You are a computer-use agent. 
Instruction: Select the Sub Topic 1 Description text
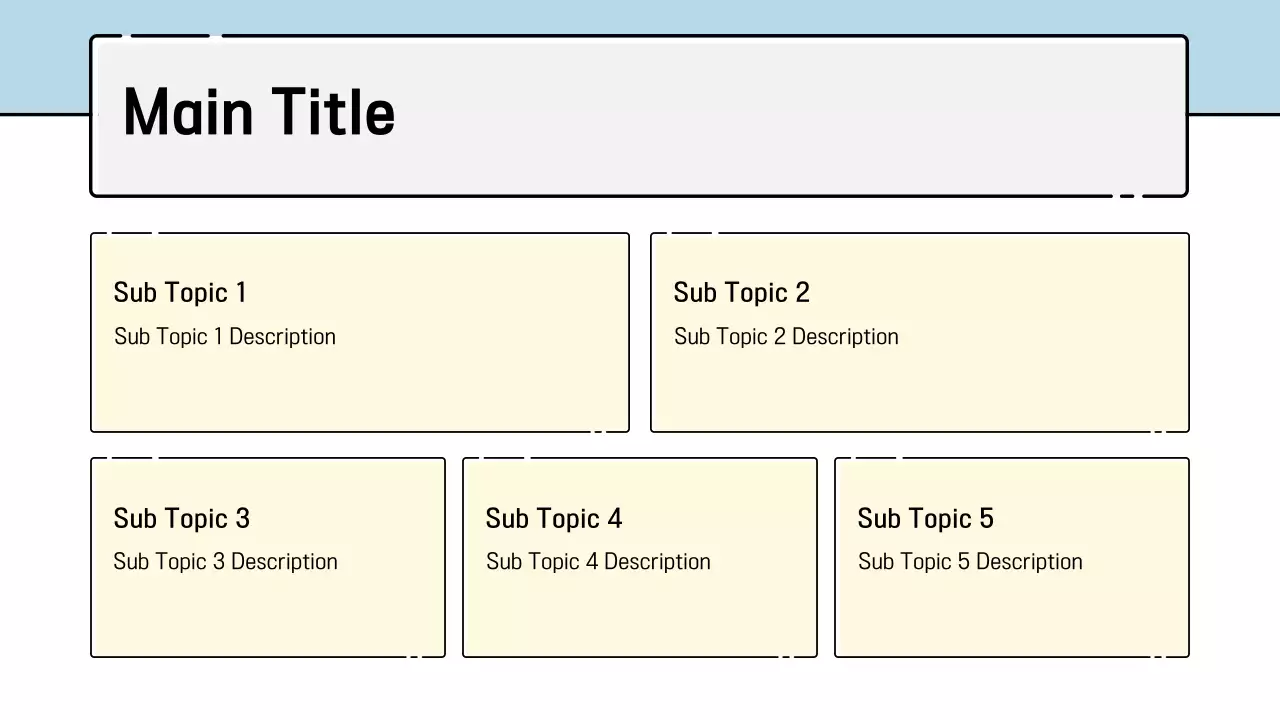pos(225,337)
